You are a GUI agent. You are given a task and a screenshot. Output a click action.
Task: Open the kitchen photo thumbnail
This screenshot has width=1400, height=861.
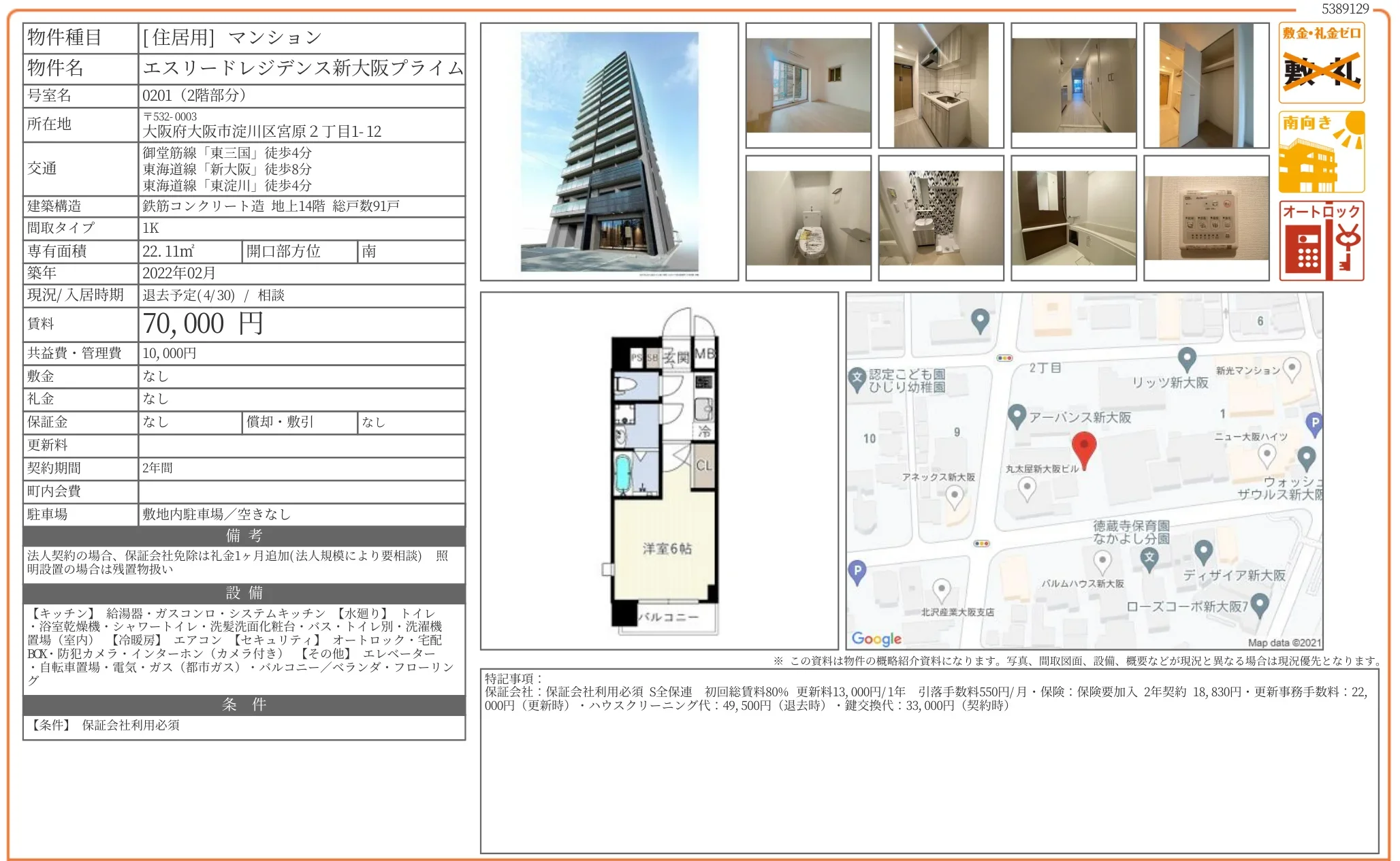click(940, 86)
